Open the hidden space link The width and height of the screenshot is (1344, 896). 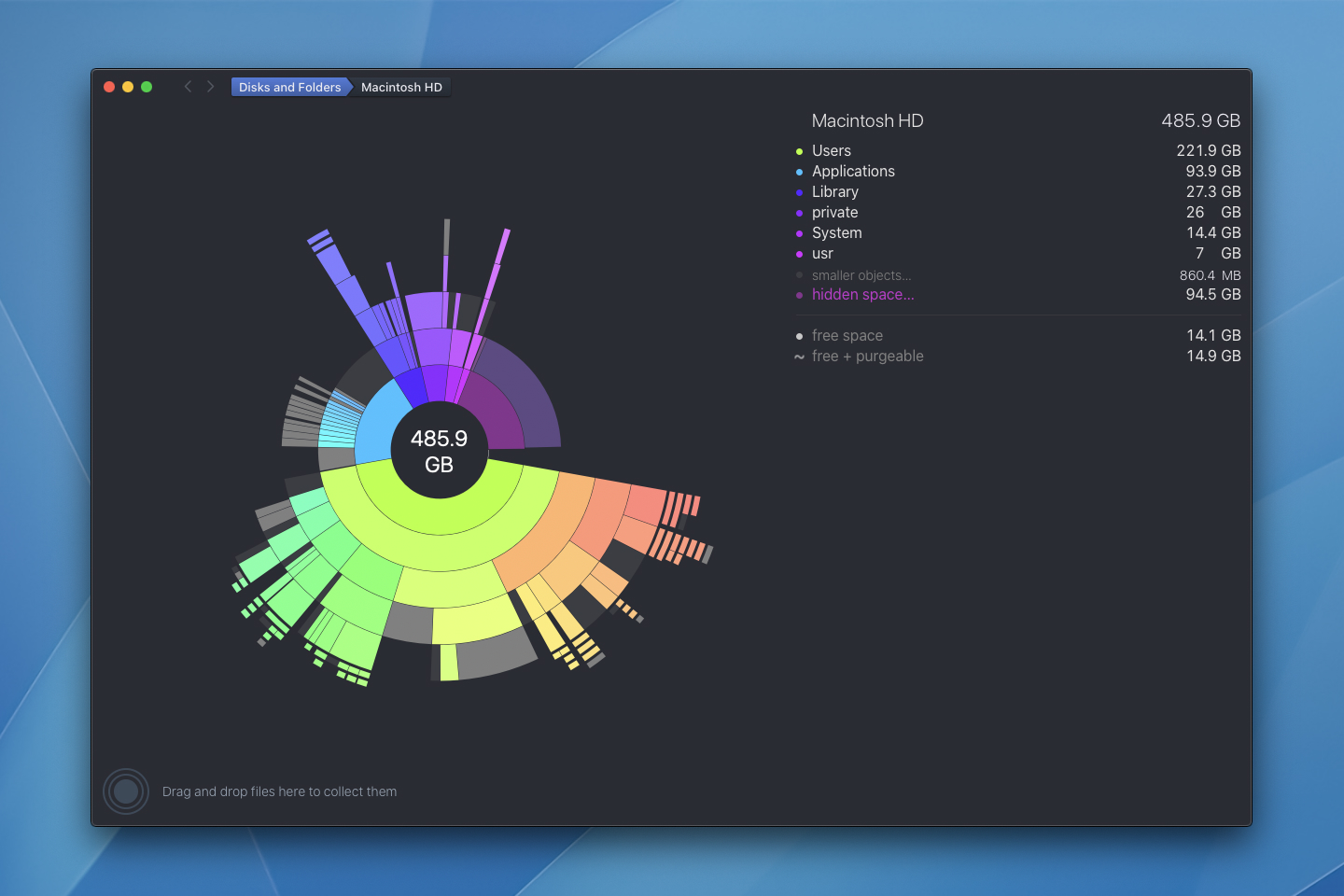(862, 295)
